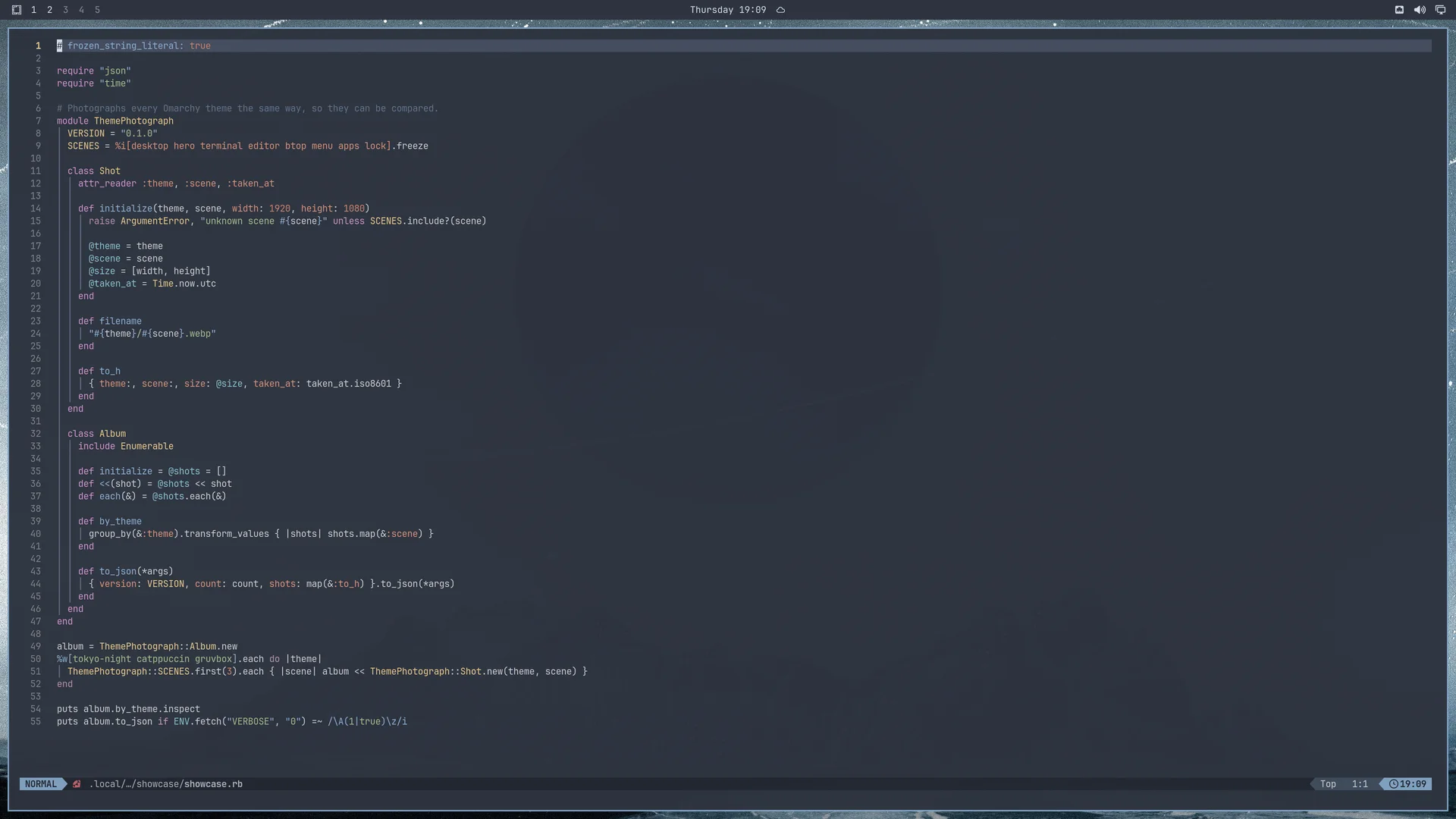Viewport: 1456px width, 819px height.
Task: Click the 1:1 cursor position indicator
Action: coord(1360,784)
